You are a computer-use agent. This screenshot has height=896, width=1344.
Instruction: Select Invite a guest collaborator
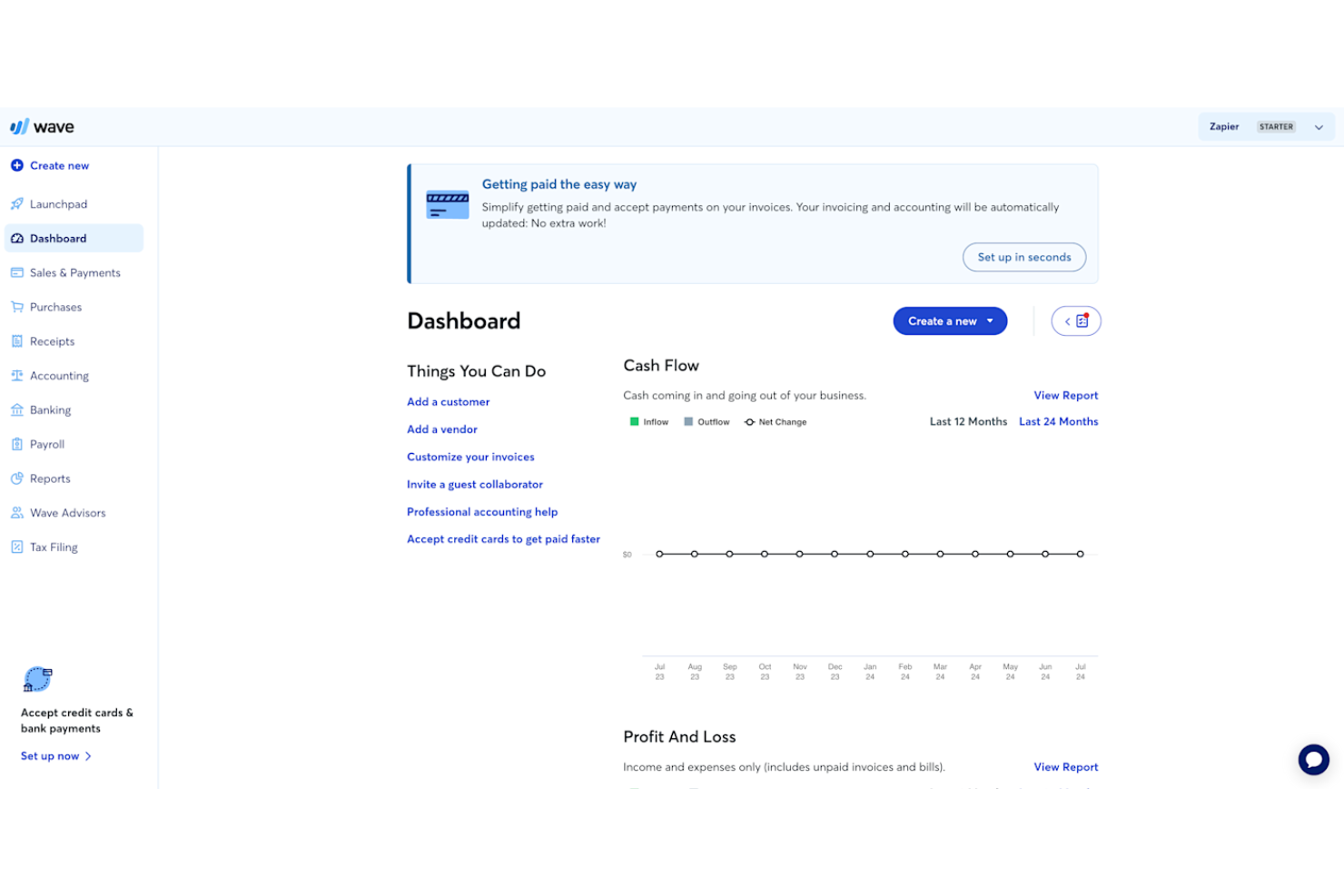coord(475,484)
